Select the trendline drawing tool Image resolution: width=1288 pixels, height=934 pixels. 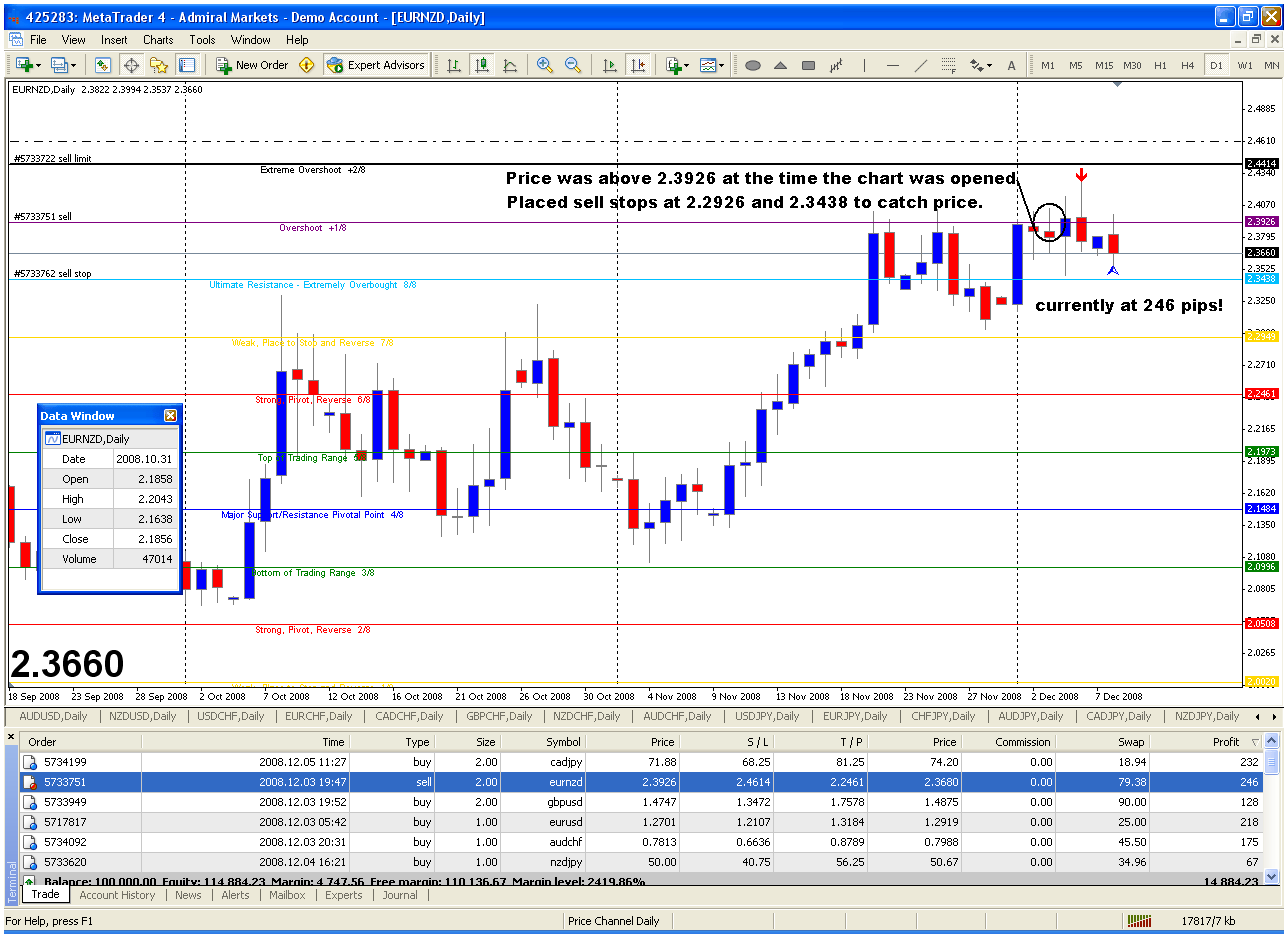(x=921, y=65)
